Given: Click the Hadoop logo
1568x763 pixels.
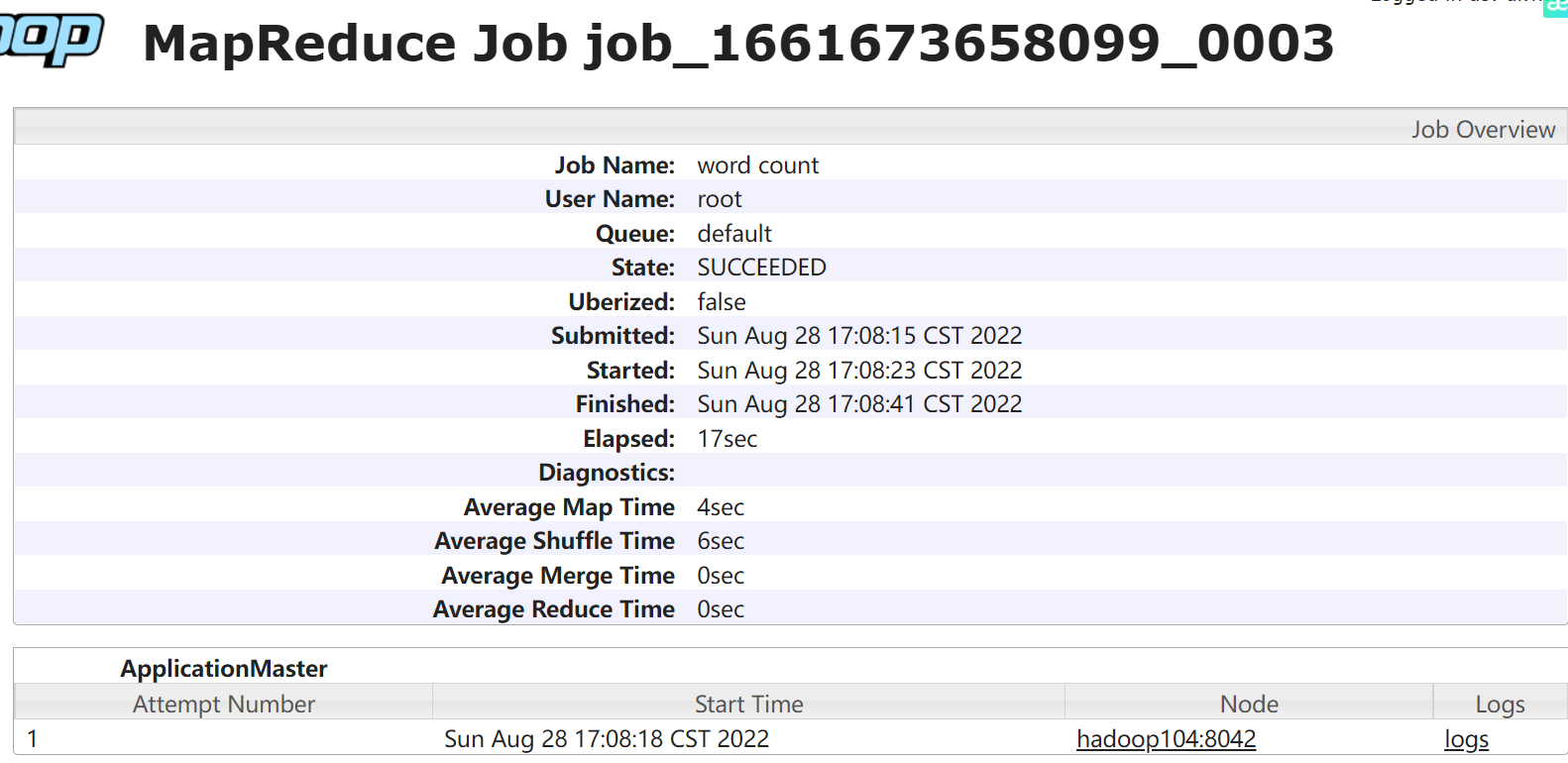Looking at the screenshot, I should (51, 39).
